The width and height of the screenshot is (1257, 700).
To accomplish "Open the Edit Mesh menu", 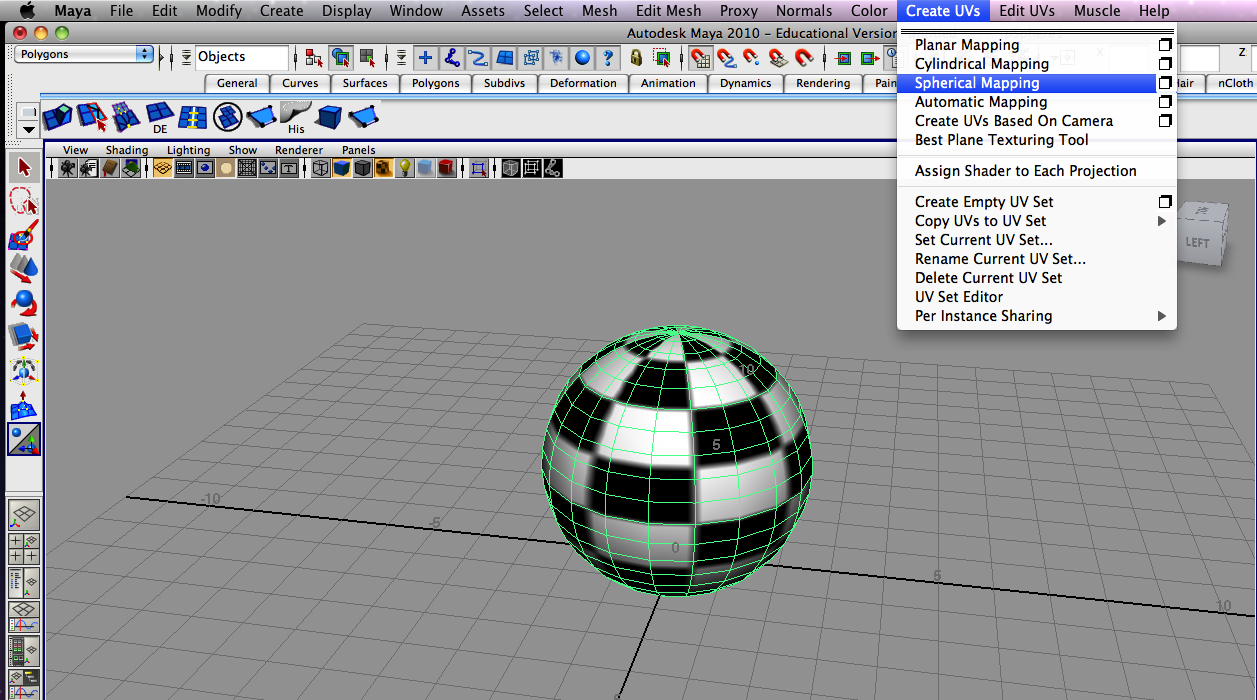I will (x=668, y=11).
